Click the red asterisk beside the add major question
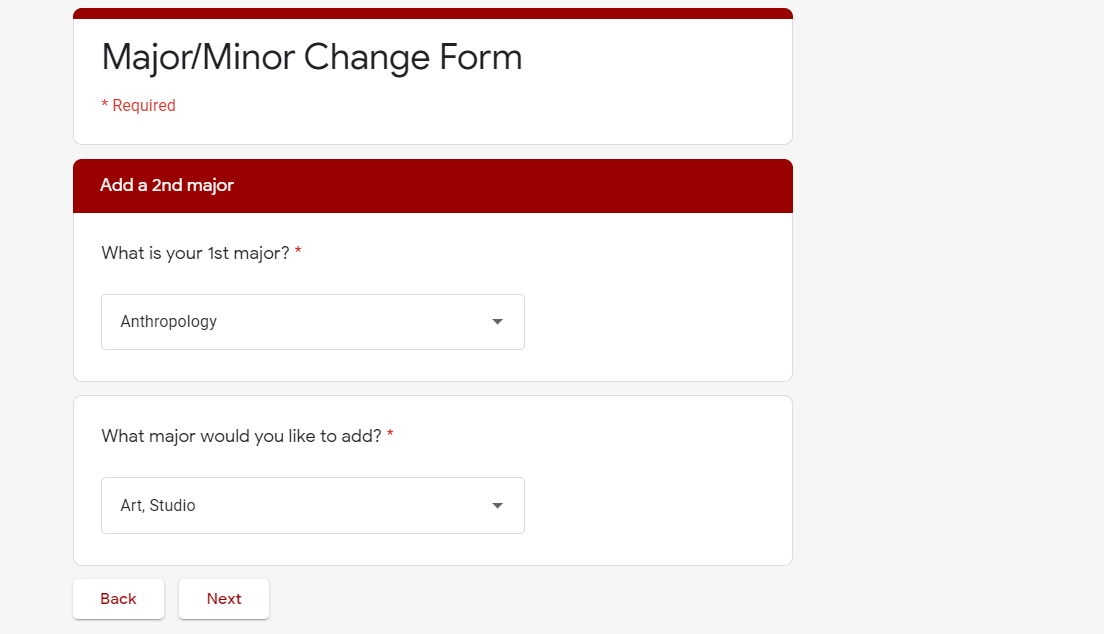This screenshot has width=1104, height=634. [x=390, y=437]
